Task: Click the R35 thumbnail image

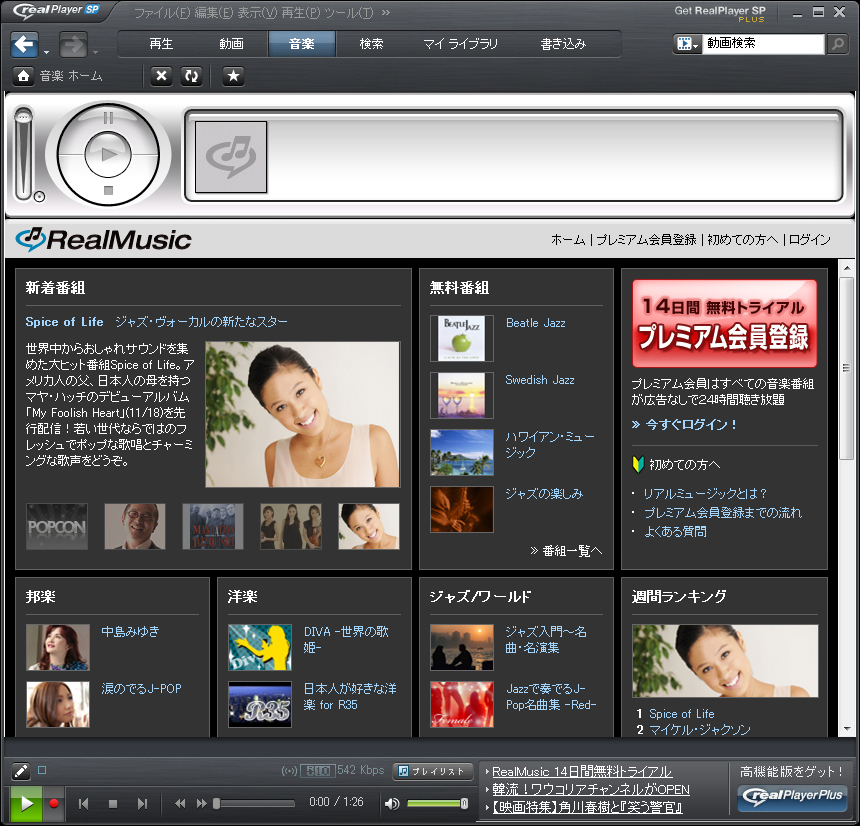Action: click(x=260, y=705)
